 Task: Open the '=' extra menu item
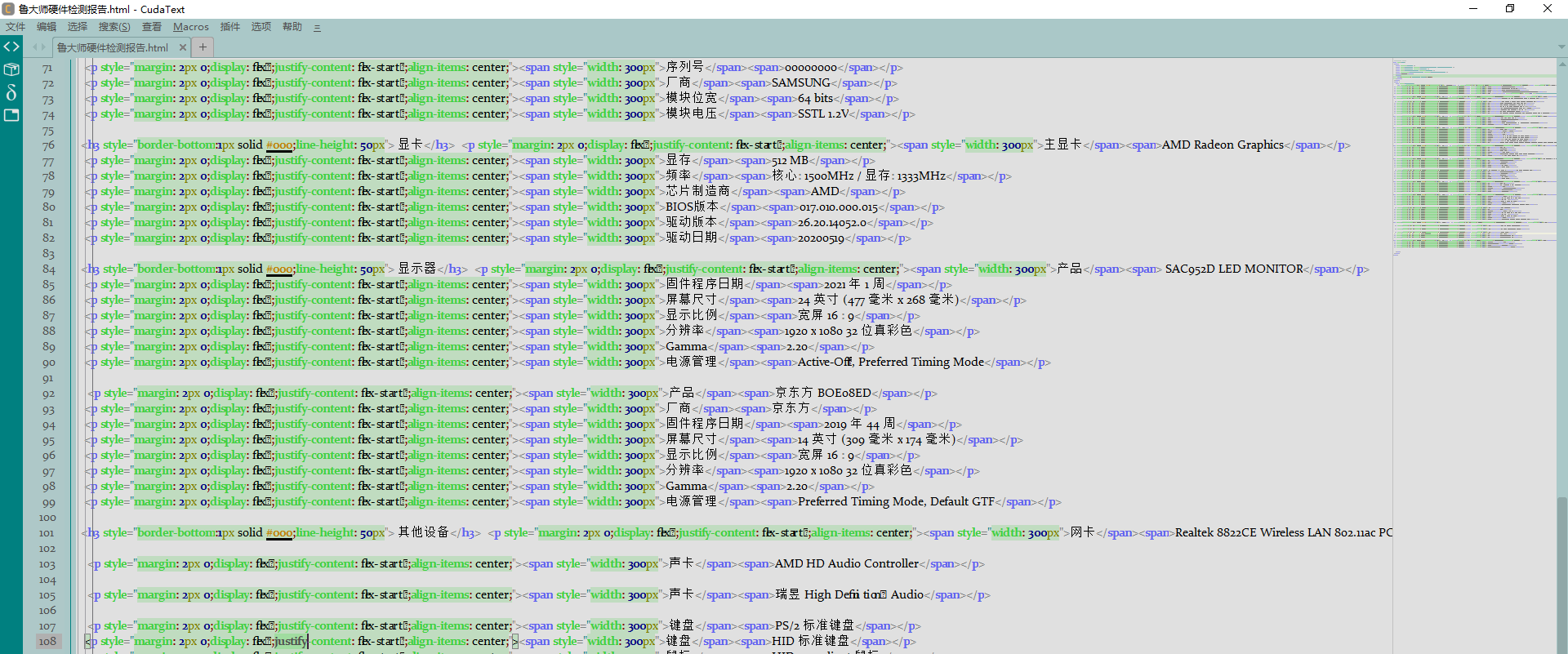point(317,27)
